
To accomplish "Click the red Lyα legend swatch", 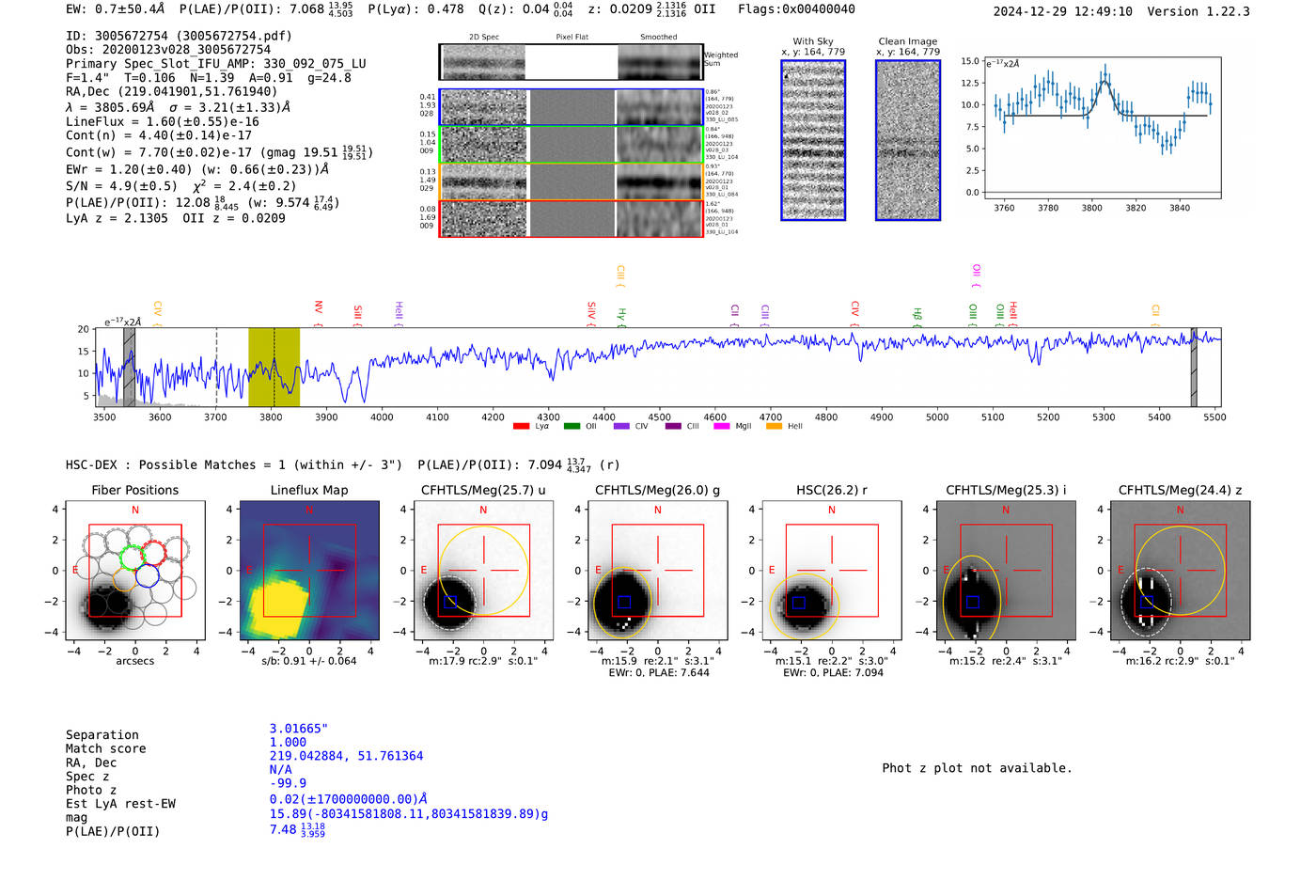I will click(521, 427).
